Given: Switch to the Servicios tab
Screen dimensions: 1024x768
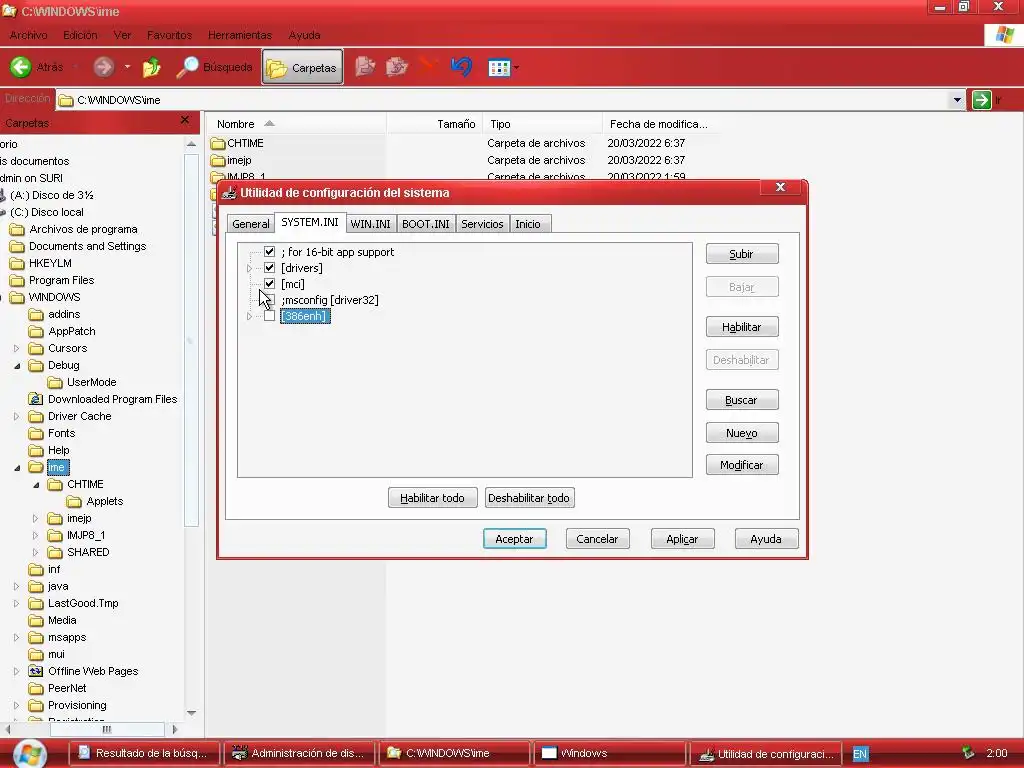Looking at the screenshot, I should tap(482, 224).
